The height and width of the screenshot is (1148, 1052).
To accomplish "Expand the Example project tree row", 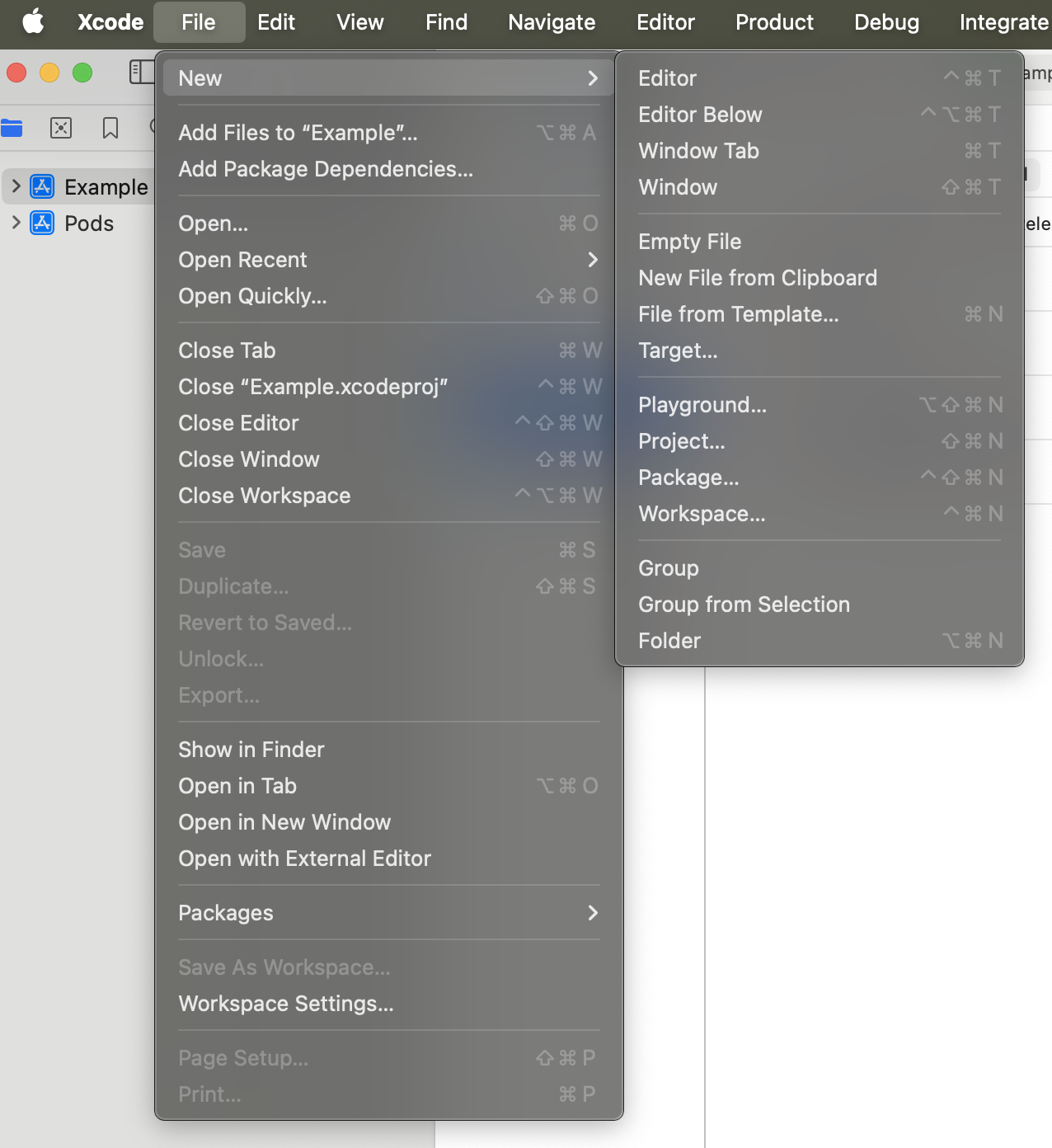I will click(x=16, y=186).
